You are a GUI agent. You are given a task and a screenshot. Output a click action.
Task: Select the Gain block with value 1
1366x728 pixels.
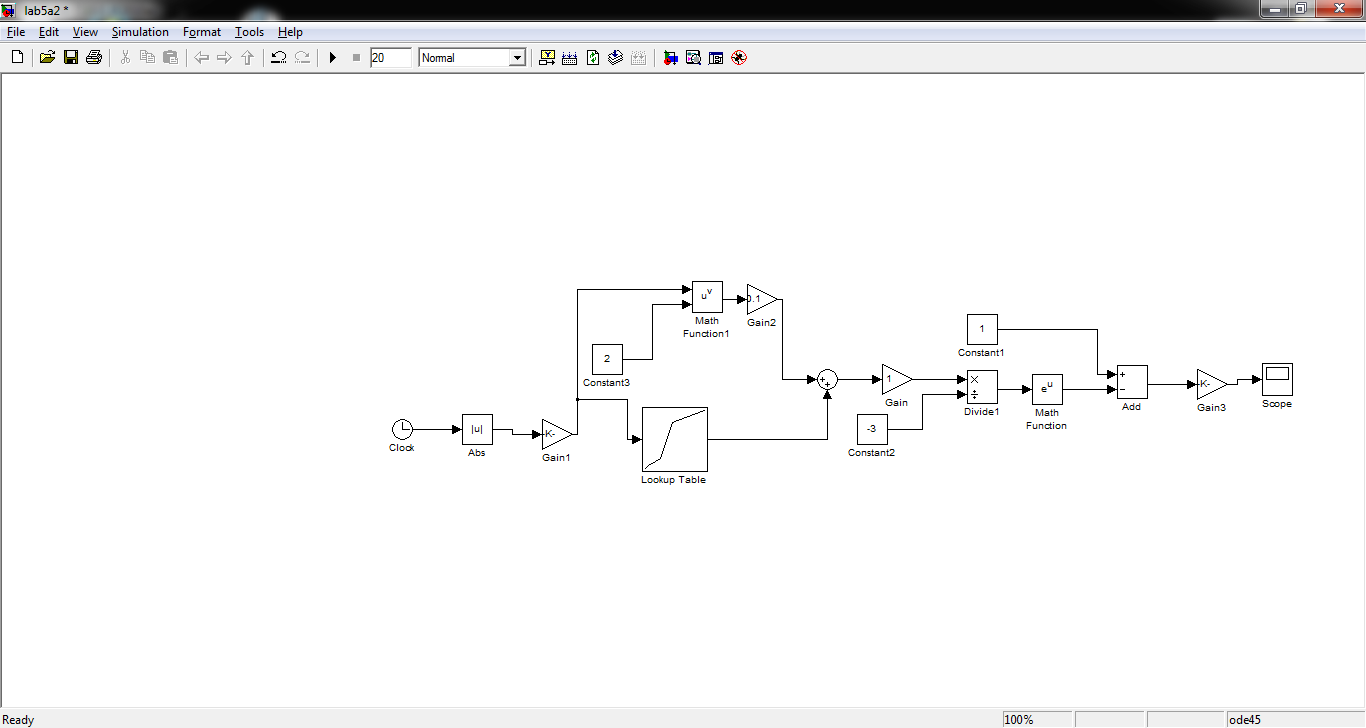click(x=897, y=379)
